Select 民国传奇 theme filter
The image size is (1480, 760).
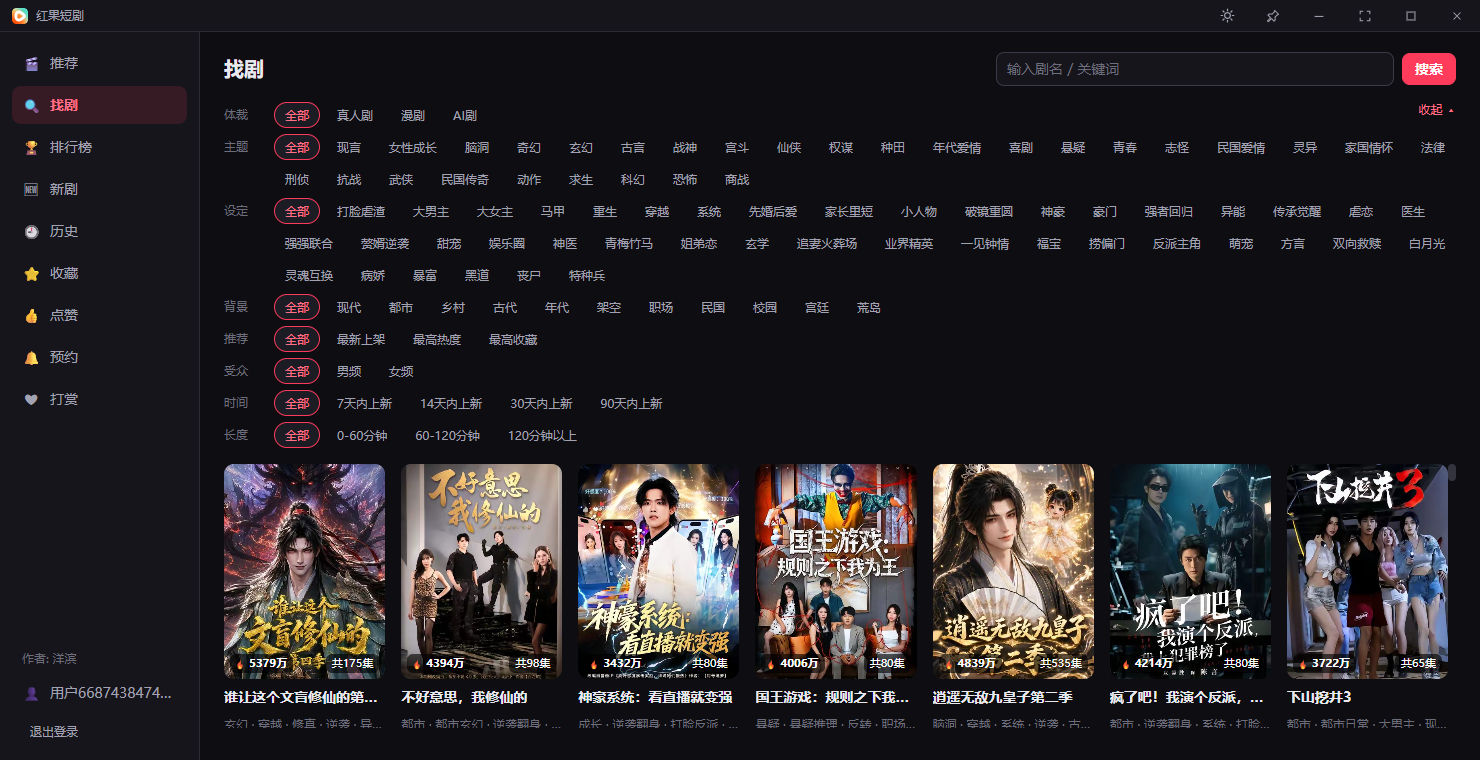pos(465,180)
